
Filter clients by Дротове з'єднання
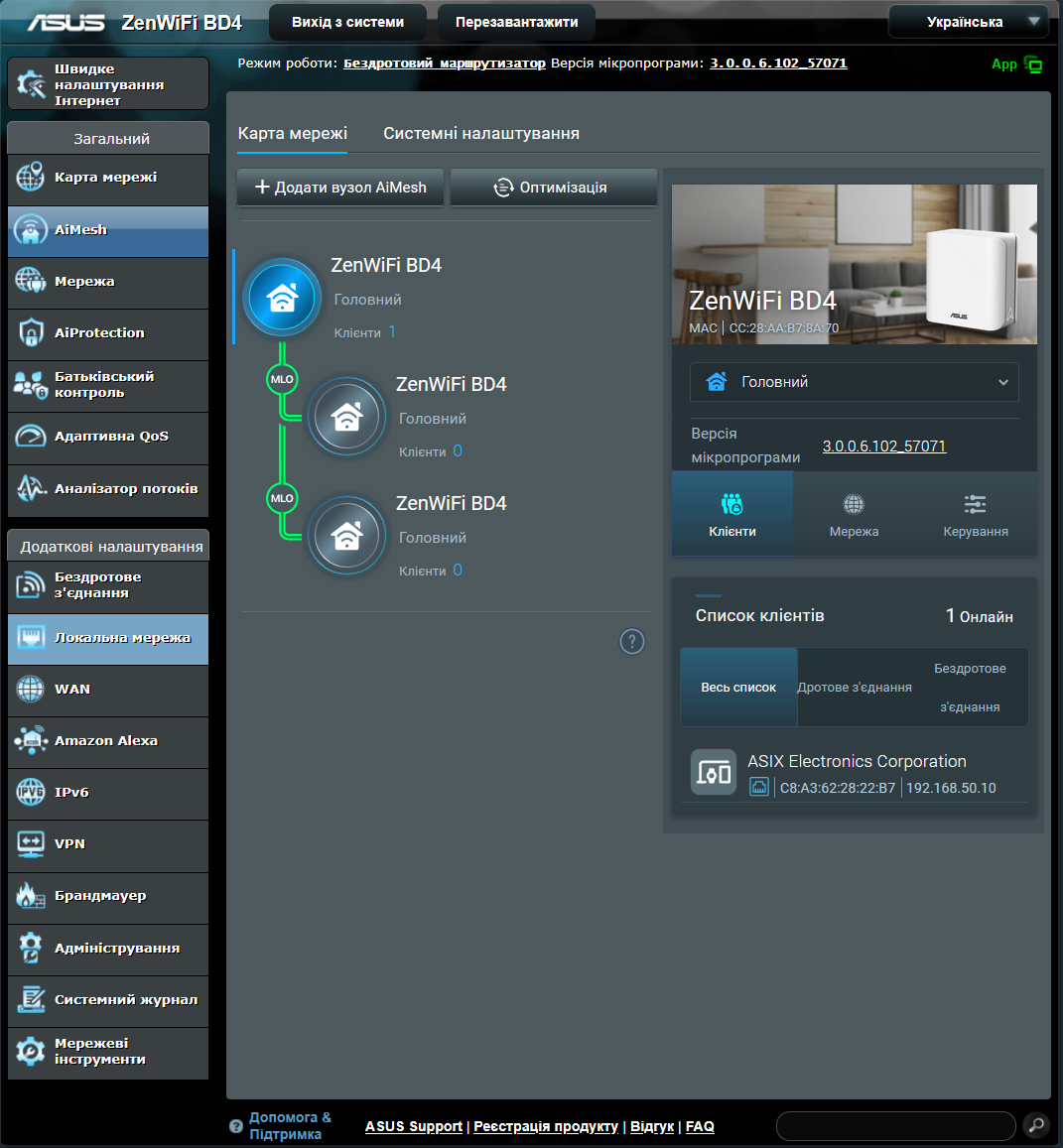[855, 688]
